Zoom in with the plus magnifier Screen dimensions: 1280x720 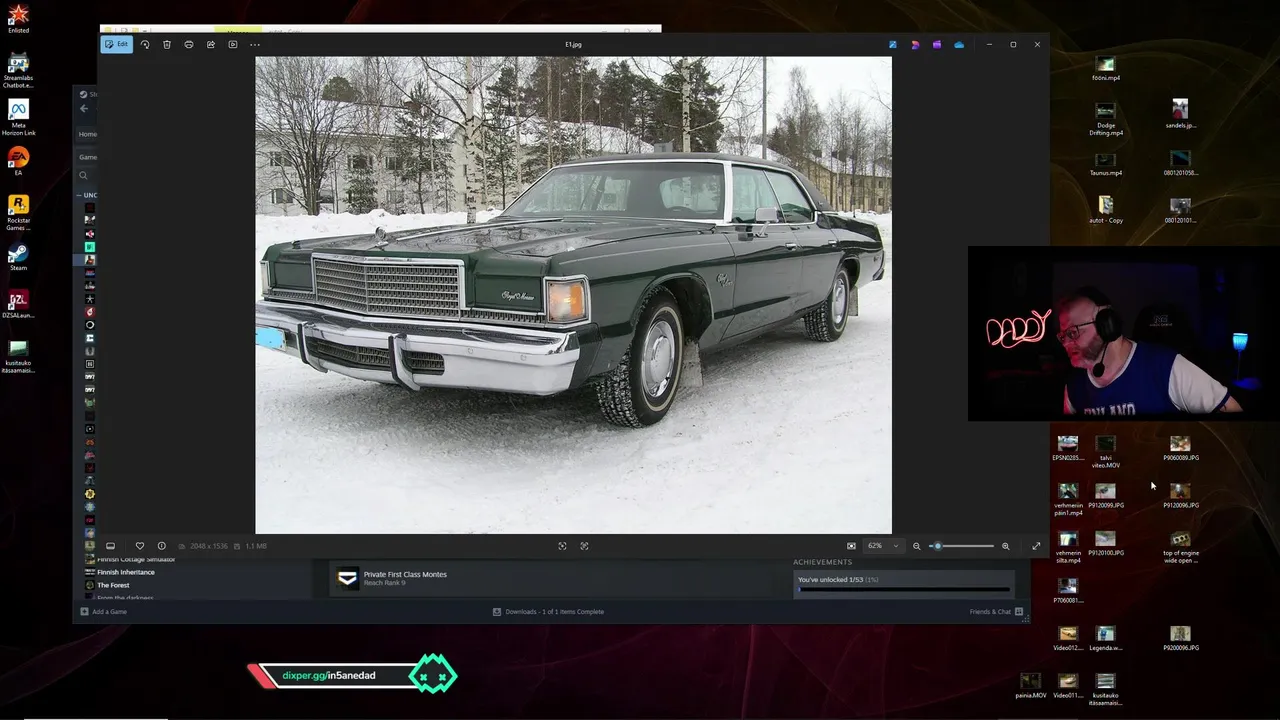coord(1005,546)
